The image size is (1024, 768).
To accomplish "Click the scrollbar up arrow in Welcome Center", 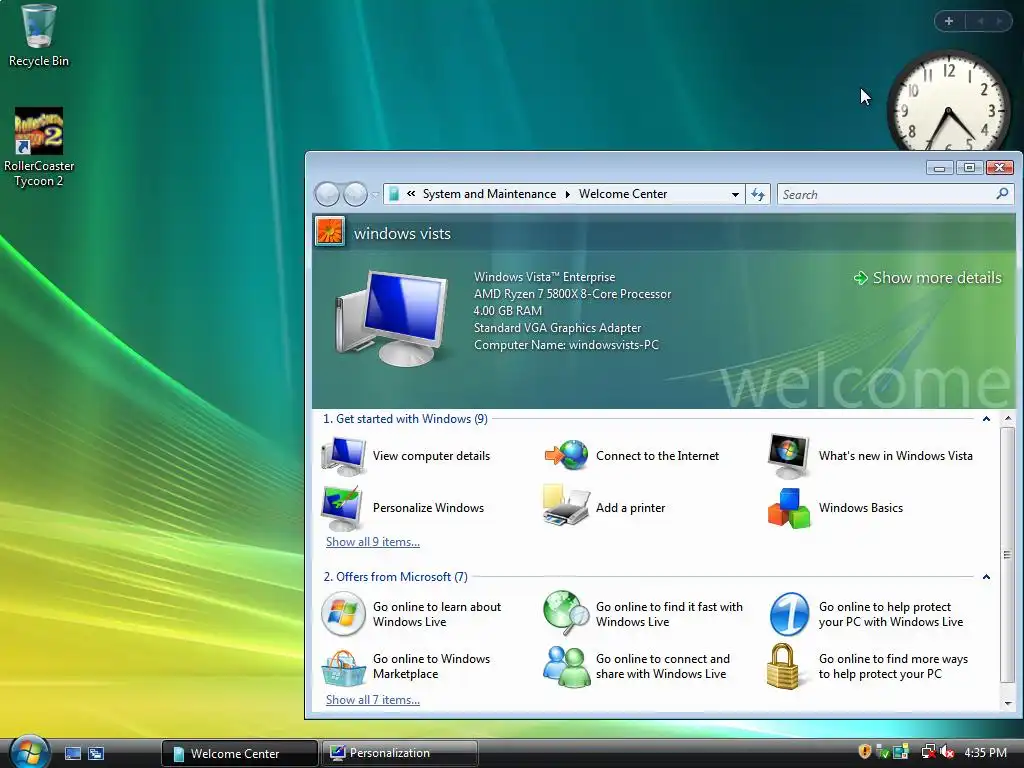I will [x=1008, y=418].
